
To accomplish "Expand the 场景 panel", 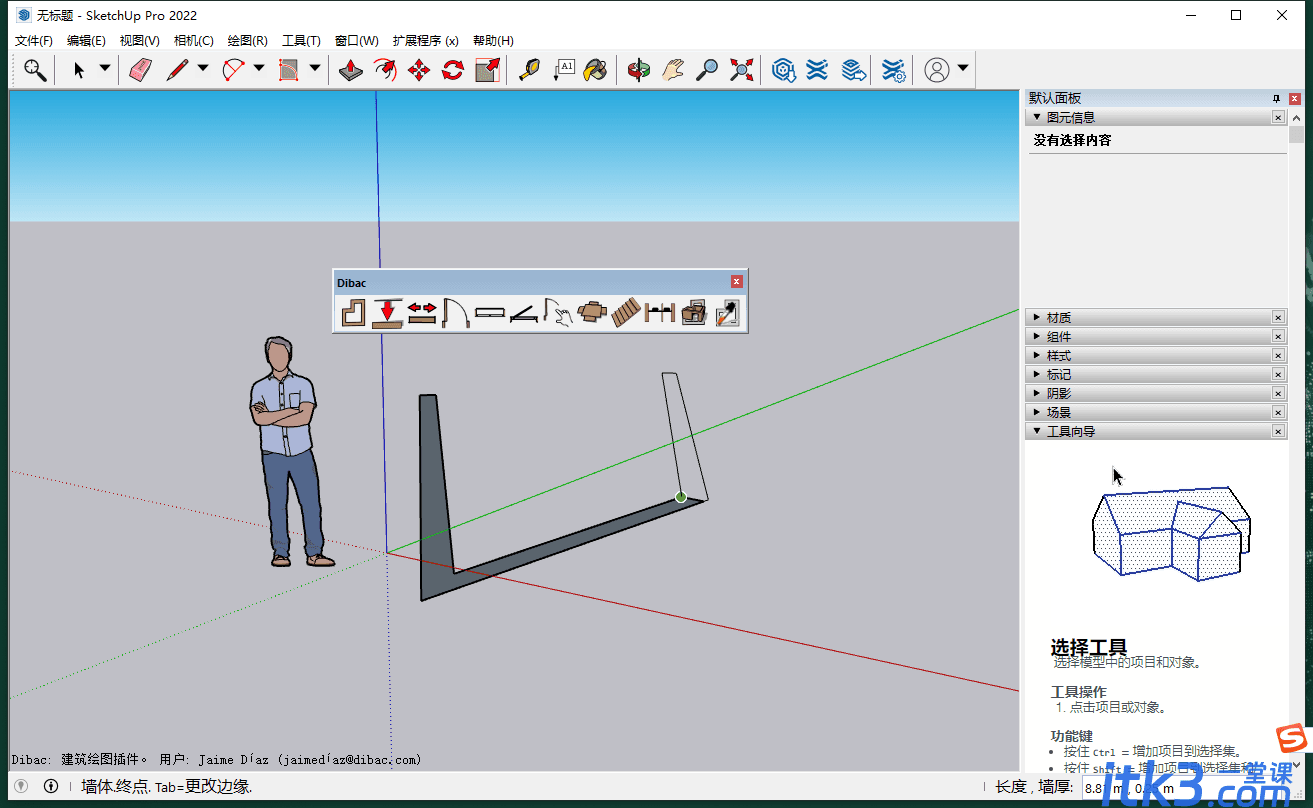I will [1037, 413].
